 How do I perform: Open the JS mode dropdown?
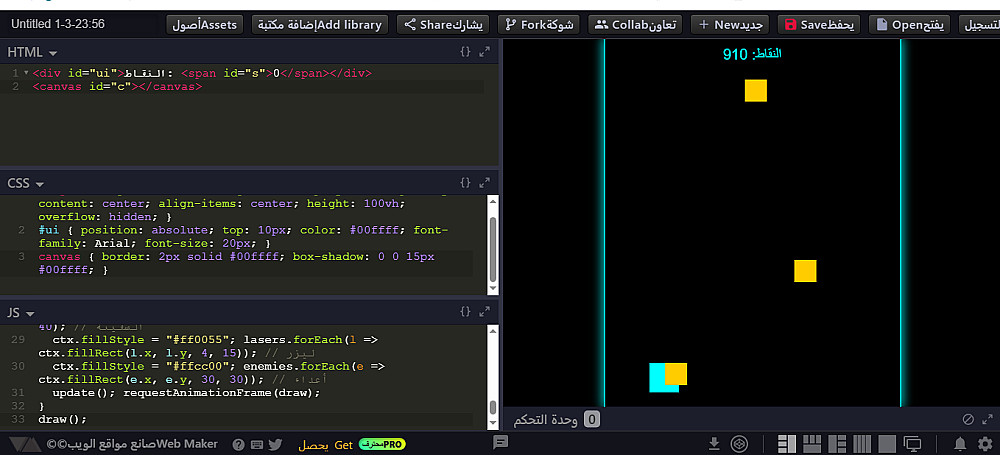click(x=20, y=313)
